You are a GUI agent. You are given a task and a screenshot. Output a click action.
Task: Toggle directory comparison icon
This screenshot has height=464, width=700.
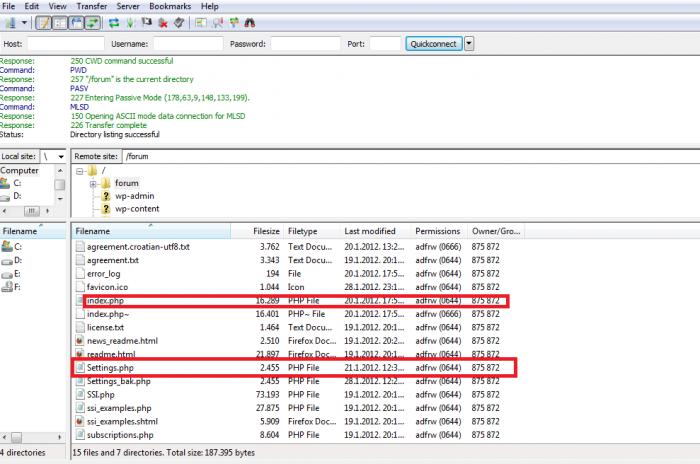pos(217,23)
